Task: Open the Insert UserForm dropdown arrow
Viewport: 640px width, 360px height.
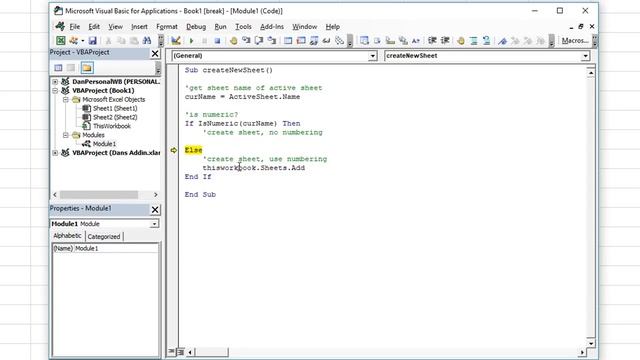Action: pos(82,40)
